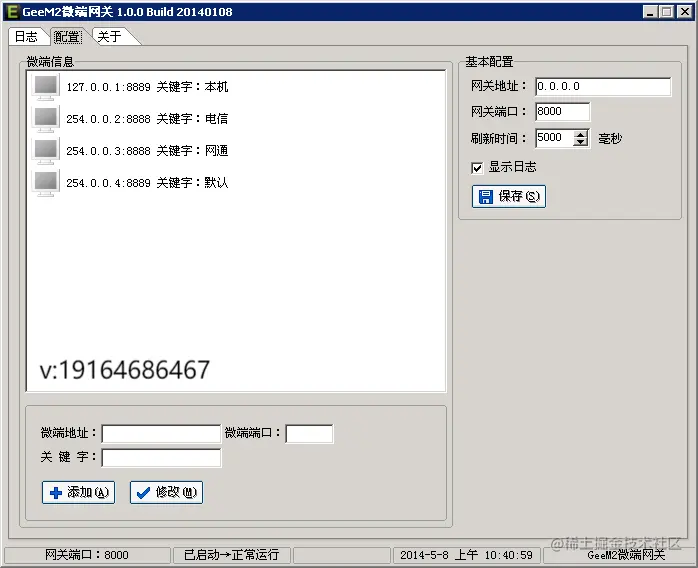This screenshot has width=698, height=568.
Task: Click the status bar date 2014-5-8 上午 10:40:59
Action: 466,555
